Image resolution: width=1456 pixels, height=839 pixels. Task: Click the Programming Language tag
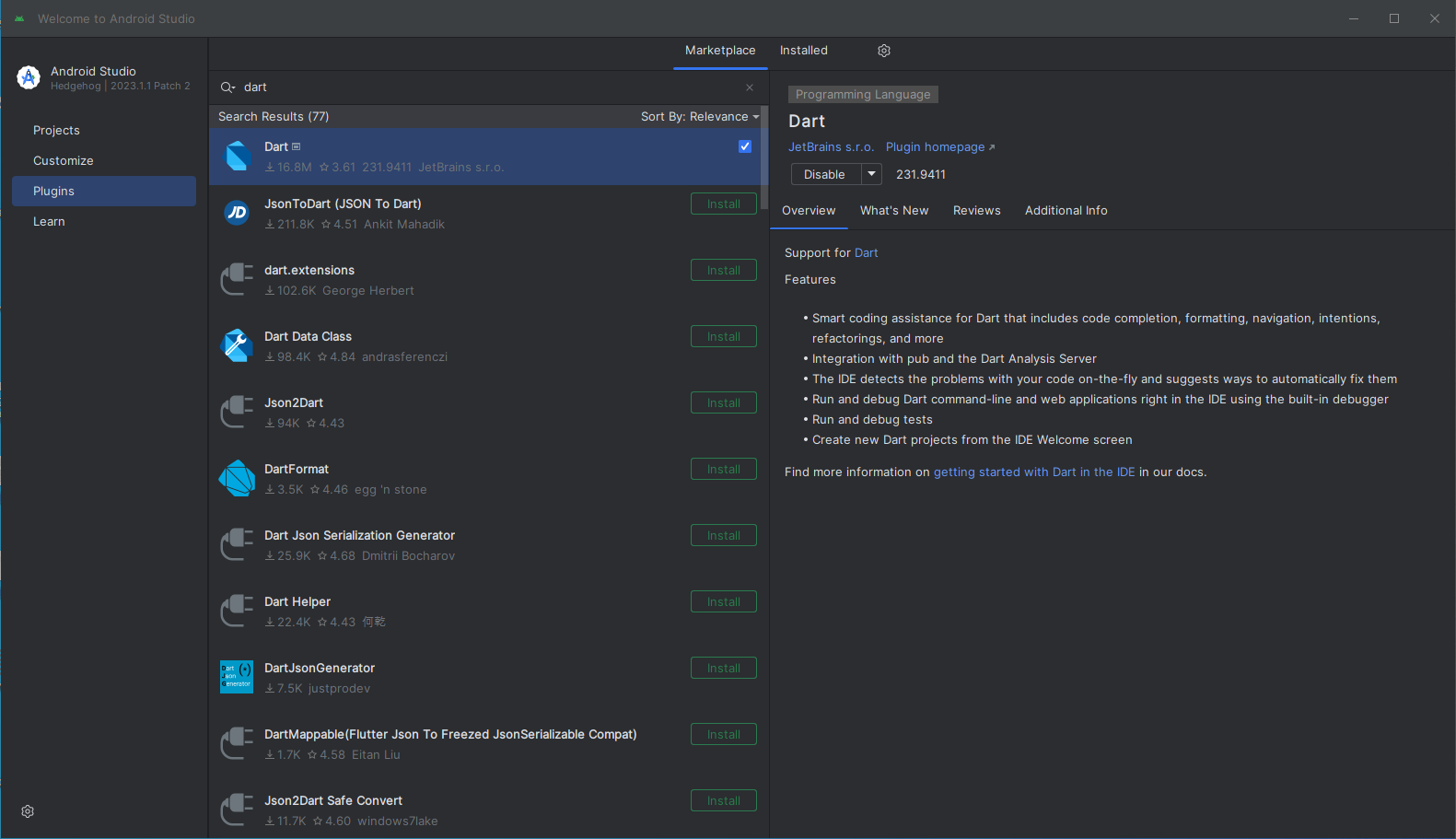pos(863,95)
